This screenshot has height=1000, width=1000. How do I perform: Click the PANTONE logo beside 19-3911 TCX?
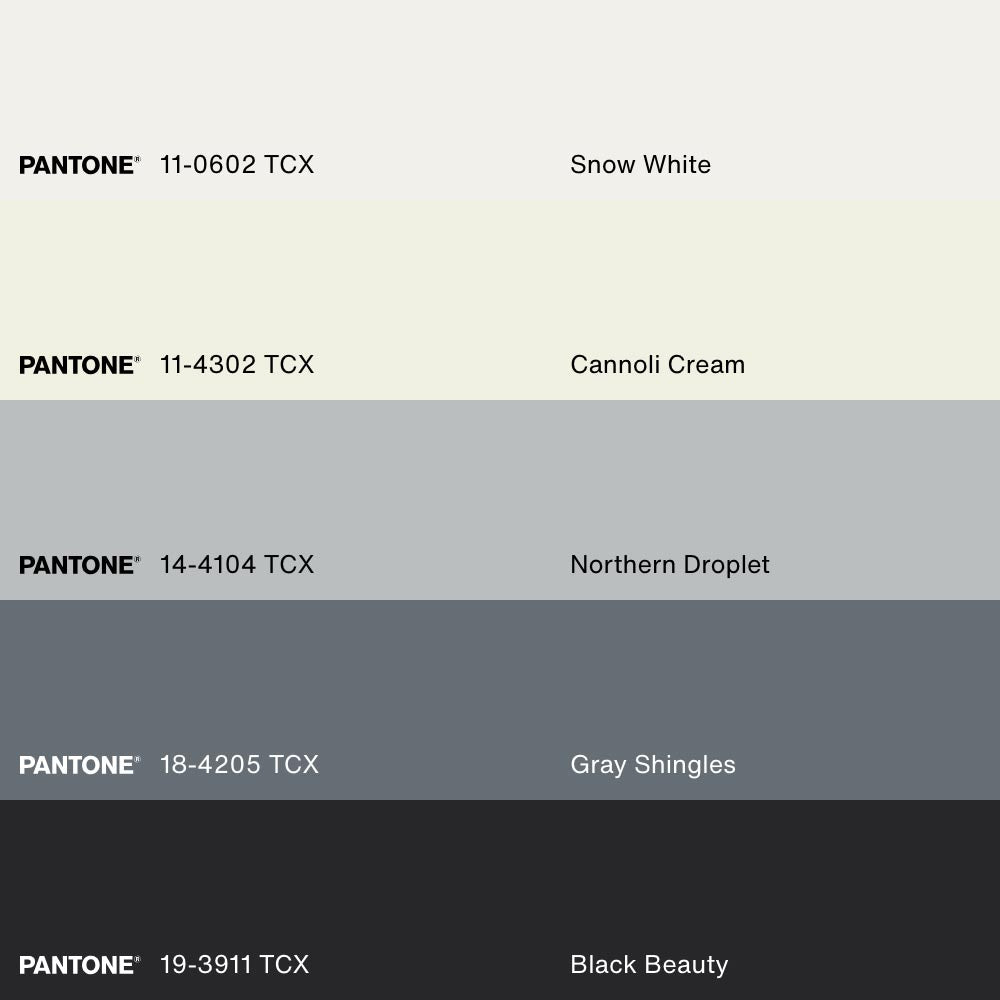pos(79,965)
